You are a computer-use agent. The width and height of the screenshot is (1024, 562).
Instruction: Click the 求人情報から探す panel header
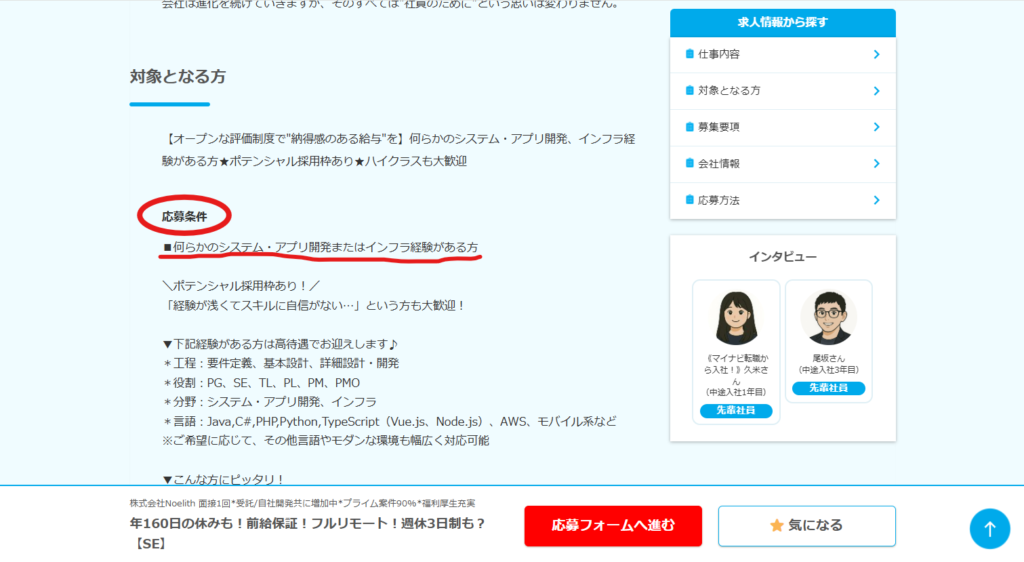coord(782,22)
